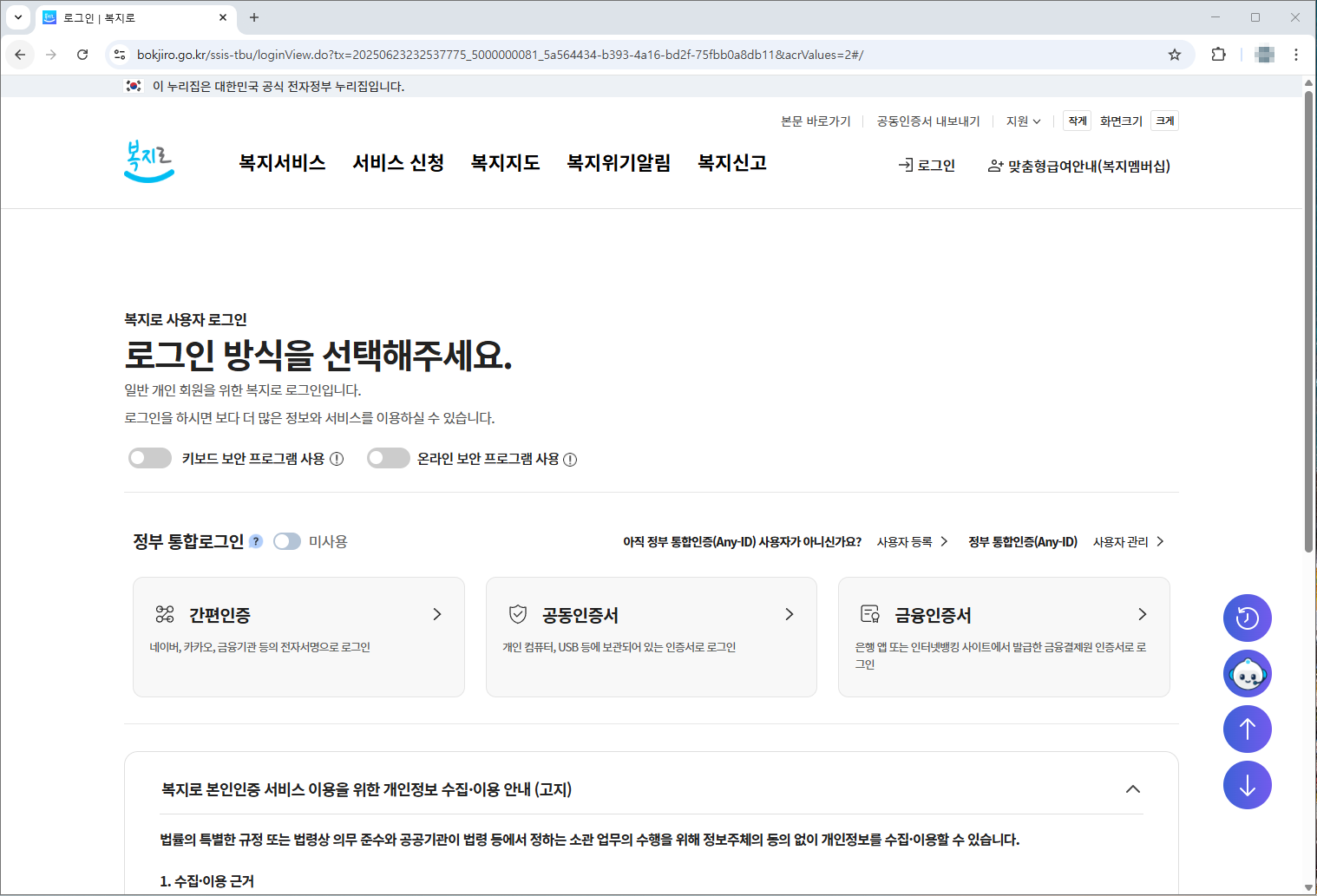
Task: Open the 복지신고 menu
Action: (733, 163)
